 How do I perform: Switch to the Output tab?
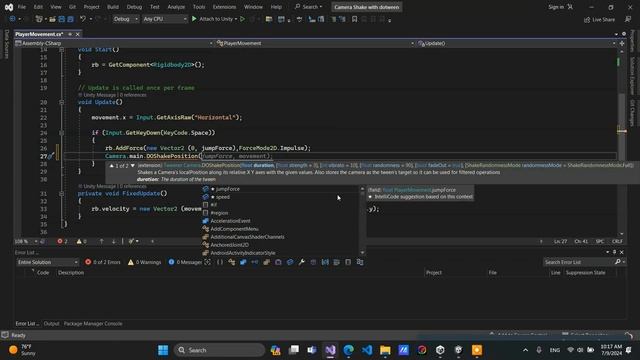coord(51,324)
